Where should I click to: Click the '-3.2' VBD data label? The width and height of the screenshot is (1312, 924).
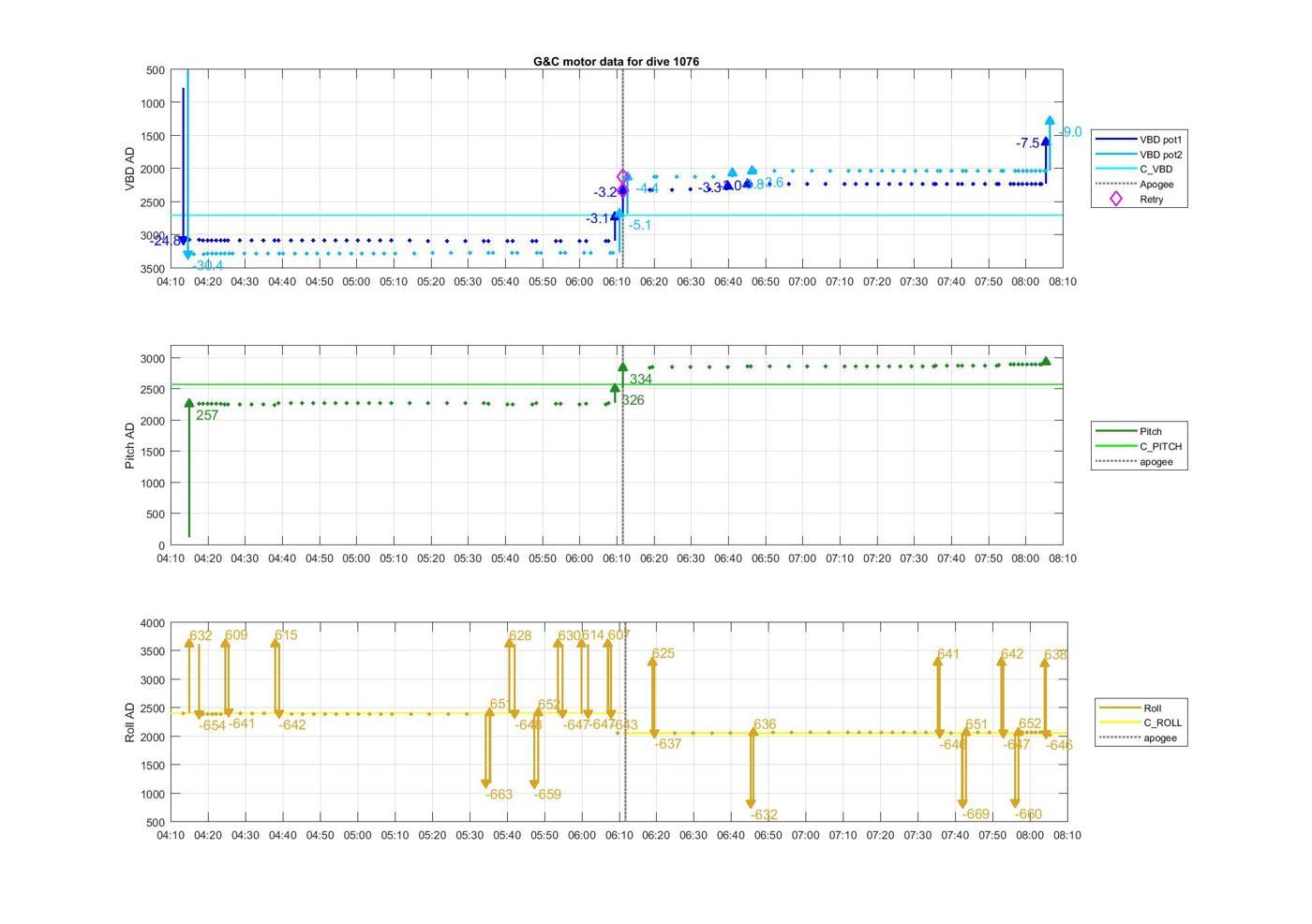606,192
